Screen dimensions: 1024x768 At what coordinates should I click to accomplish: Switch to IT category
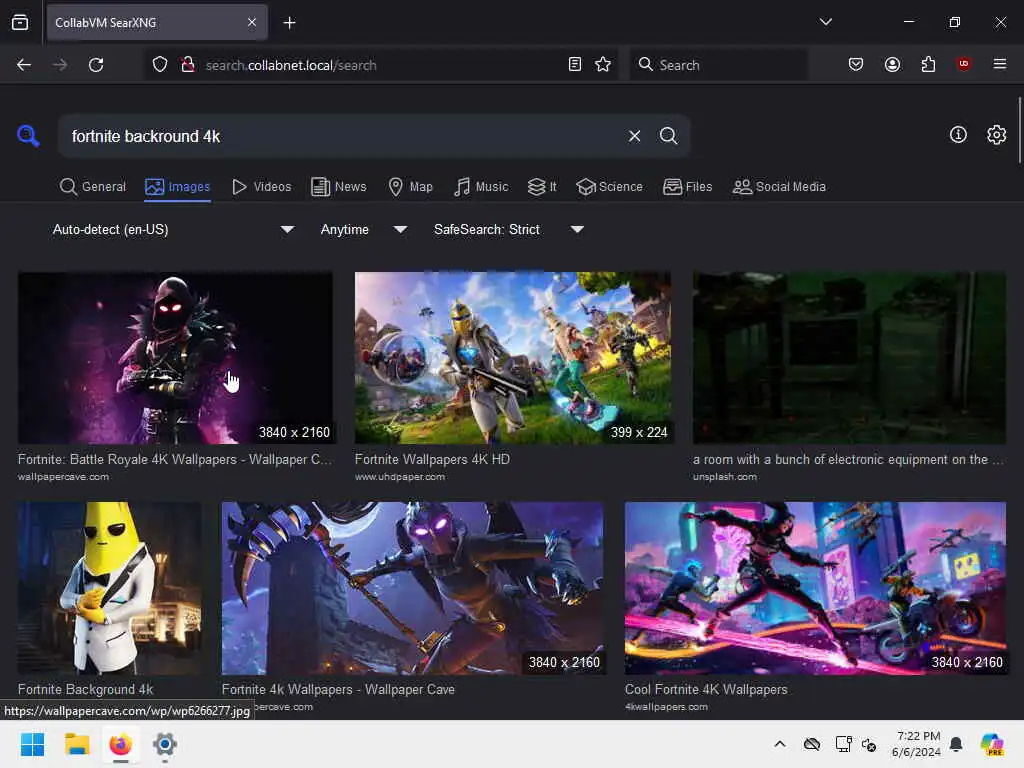pos(542,187)
